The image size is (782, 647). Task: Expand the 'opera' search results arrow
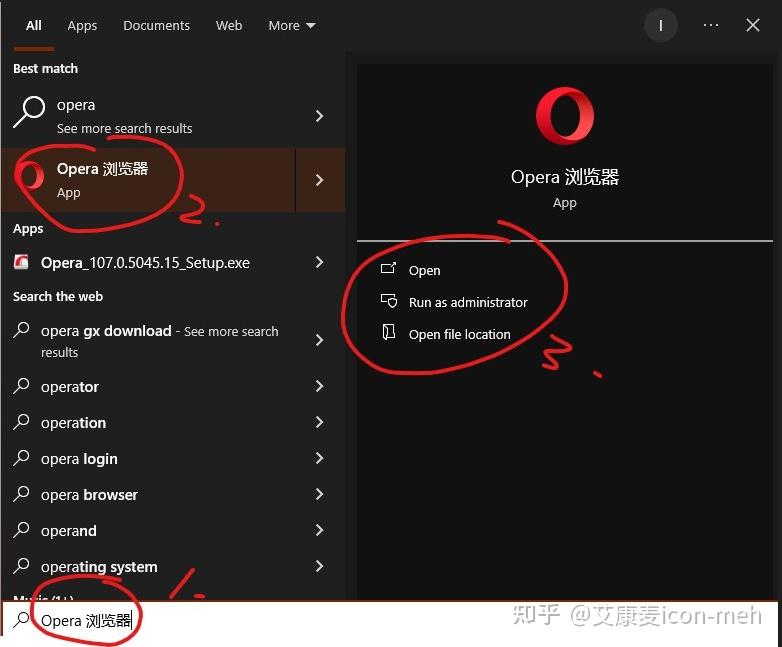pos(319,116)
